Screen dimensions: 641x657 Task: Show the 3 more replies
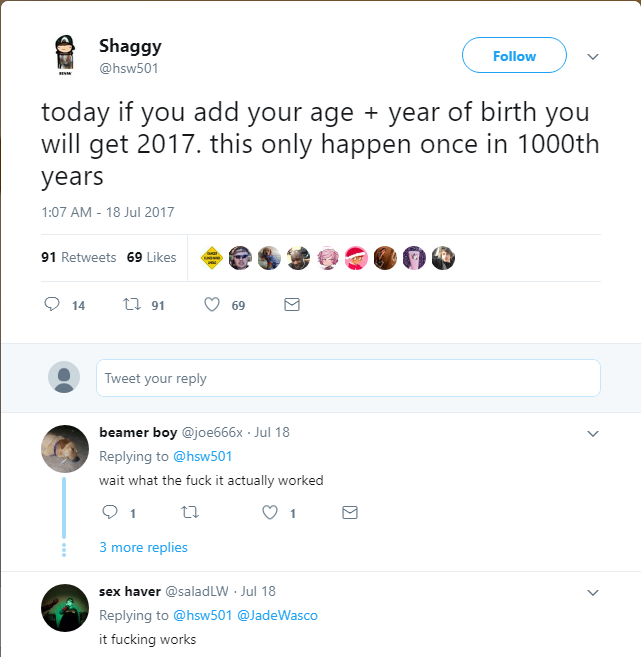tap(143, 547)
